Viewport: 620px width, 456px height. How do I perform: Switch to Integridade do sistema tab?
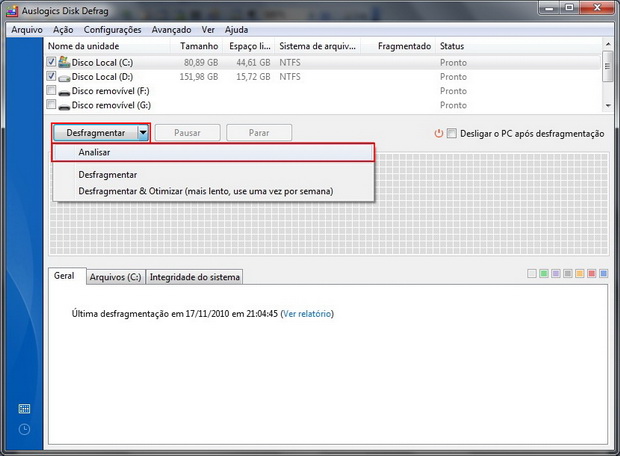click(x=195, y=277)
